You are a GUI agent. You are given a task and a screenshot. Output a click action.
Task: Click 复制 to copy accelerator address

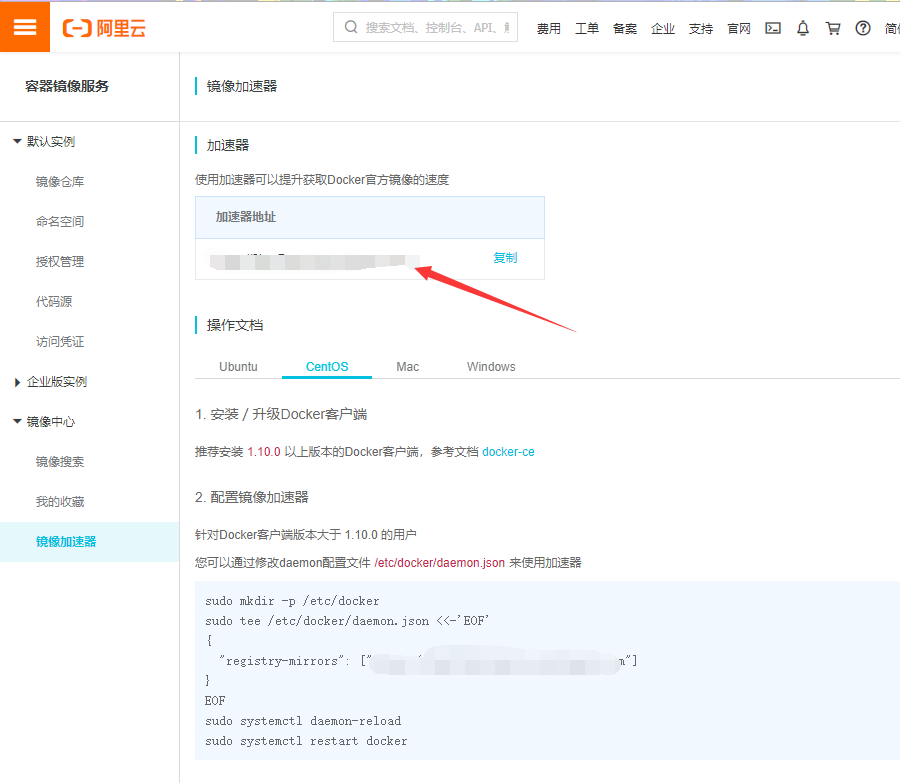point(505,258)
